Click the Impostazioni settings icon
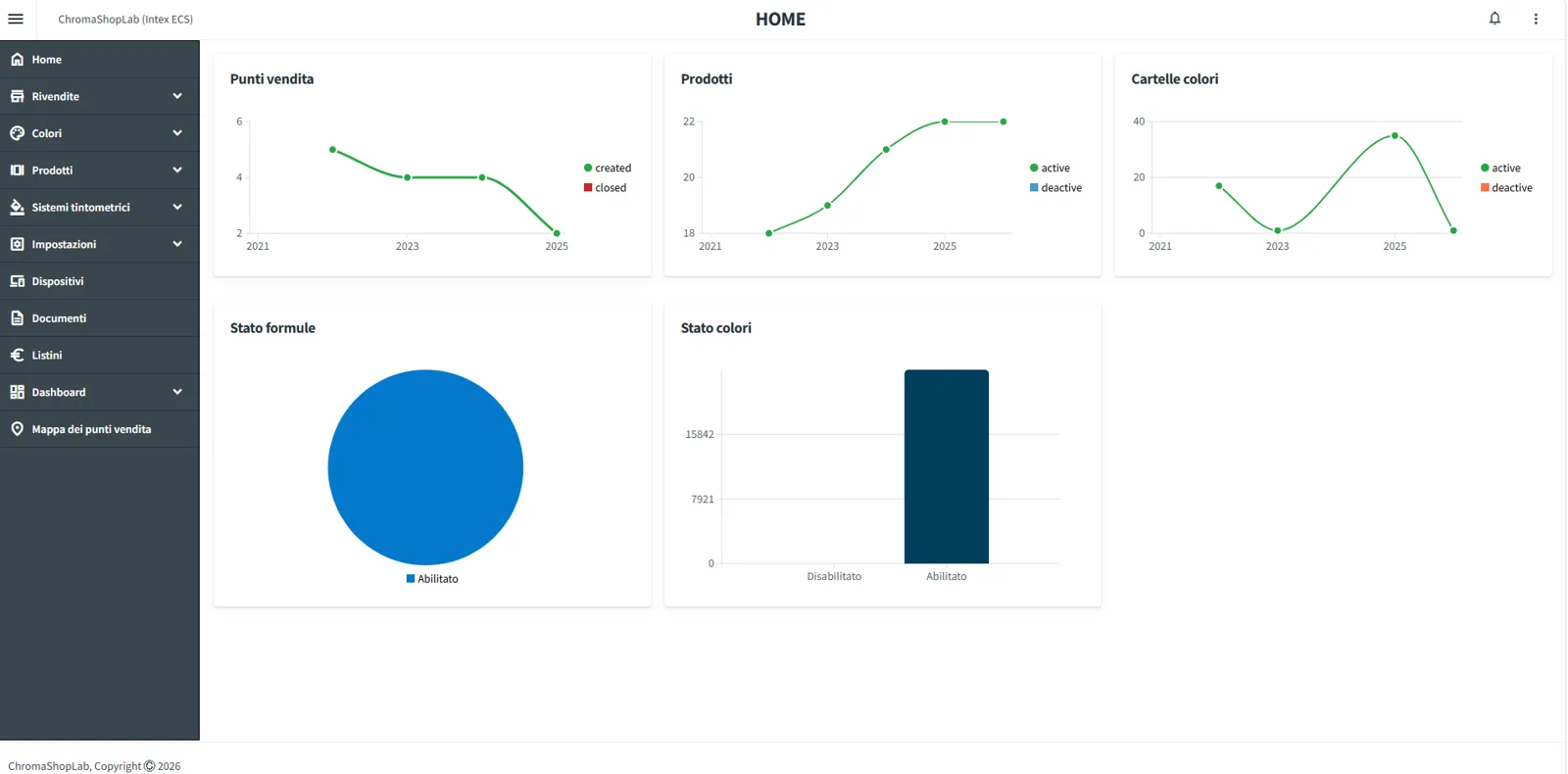The height and width of the screenshot is (774, 1568). [x=17, y=244]
